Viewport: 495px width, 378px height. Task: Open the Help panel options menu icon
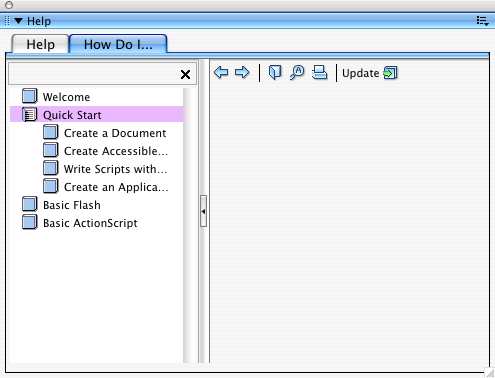point(482,21)
